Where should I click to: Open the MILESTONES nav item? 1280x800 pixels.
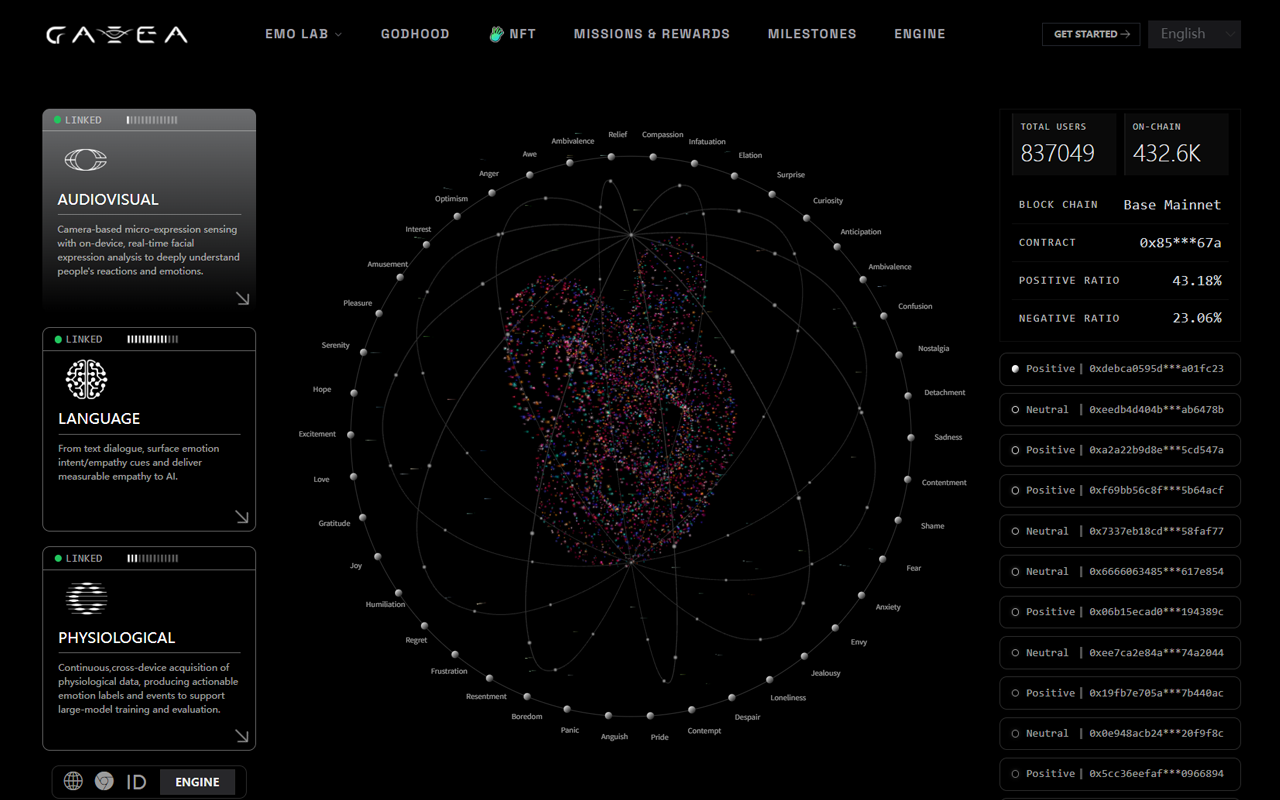pyautogui.click(x=812, y=34)
